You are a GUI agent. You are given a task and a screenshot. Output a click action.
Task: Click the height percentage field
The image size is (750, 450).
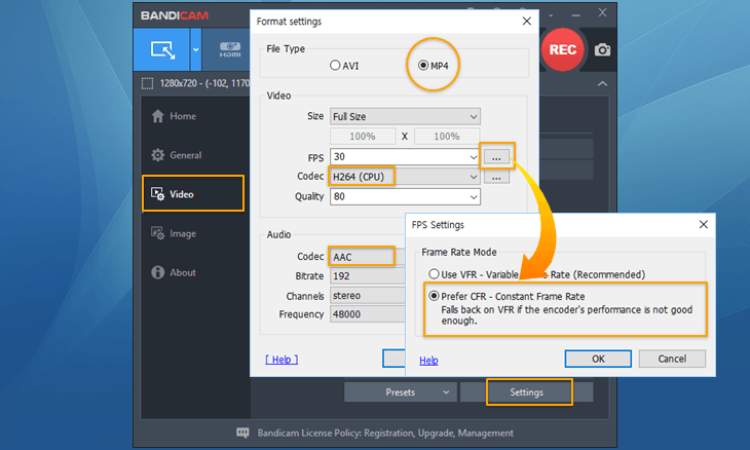click(x=447, y=136)
